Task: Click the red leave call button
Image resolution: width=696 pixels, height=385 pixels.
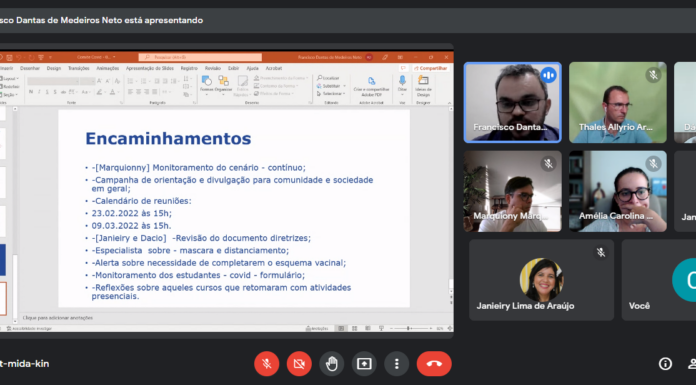Action: pyautogui.click(x=434, y=364)
